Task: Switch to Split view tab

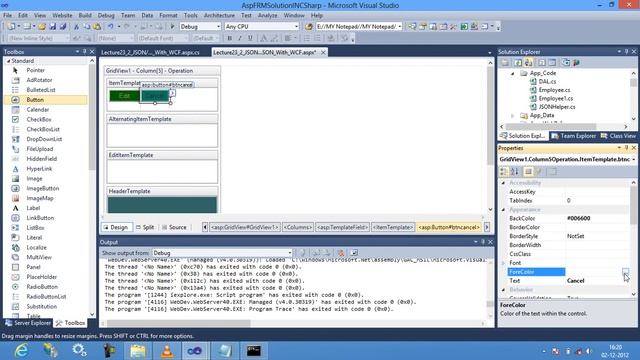Action: point(145,227)
